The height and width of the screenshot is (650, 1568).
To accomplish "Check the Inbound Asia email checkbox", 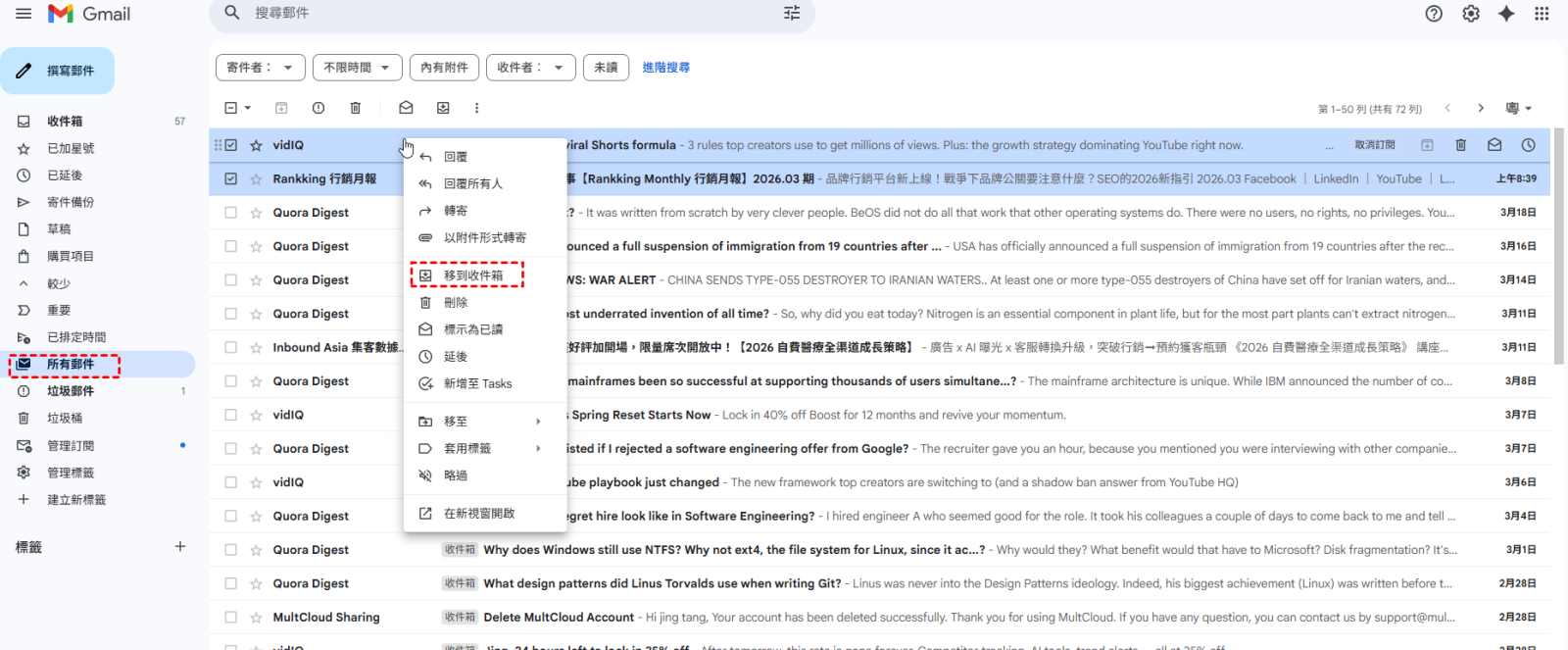I will pos(230,348).
